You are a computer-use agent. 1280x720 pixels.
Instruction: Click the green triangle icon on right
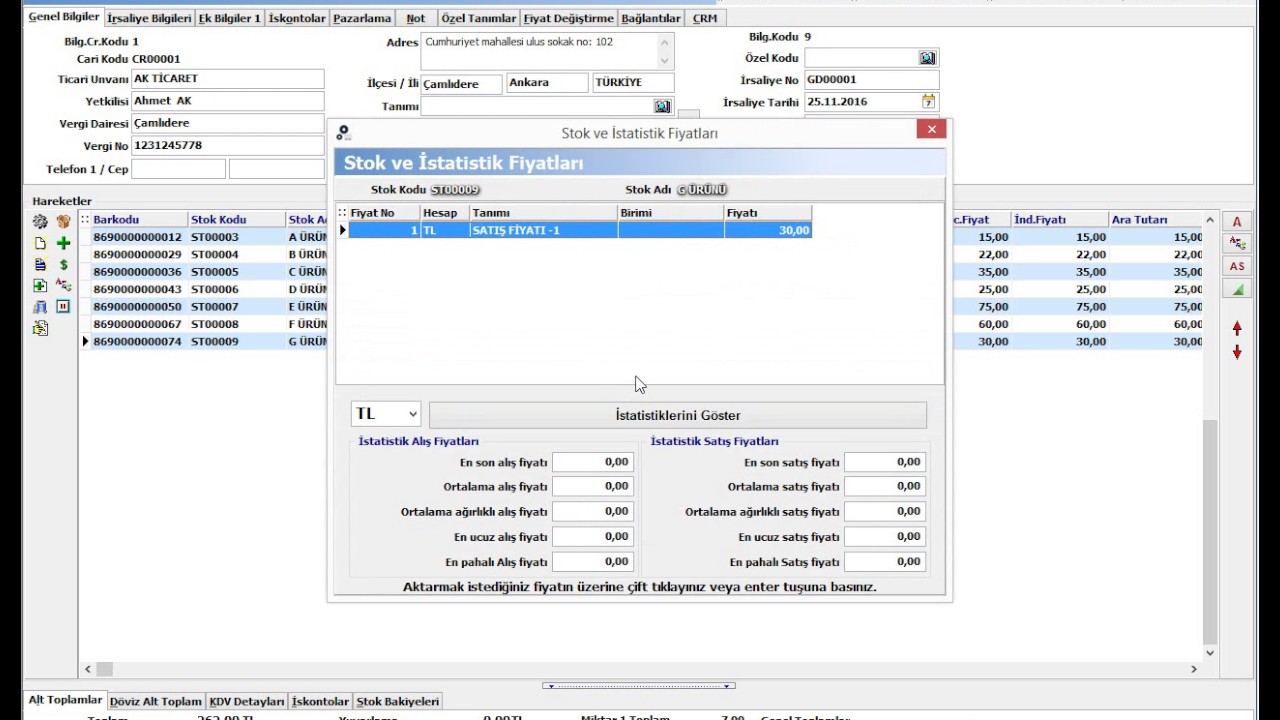point(1237,289)
